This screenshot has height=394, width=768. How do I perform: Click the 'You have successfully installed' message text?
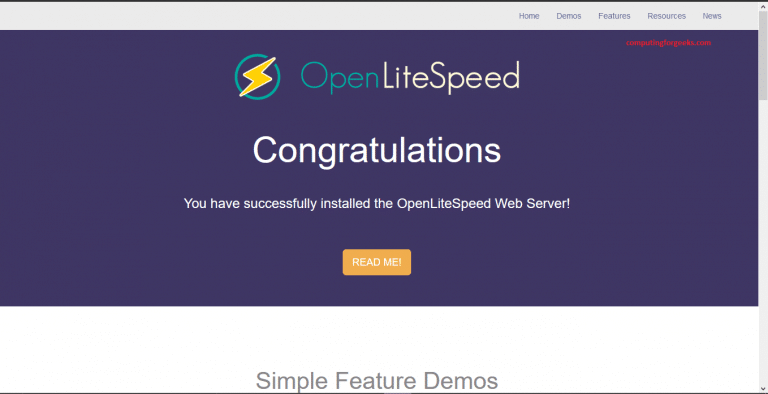(377, 204)
